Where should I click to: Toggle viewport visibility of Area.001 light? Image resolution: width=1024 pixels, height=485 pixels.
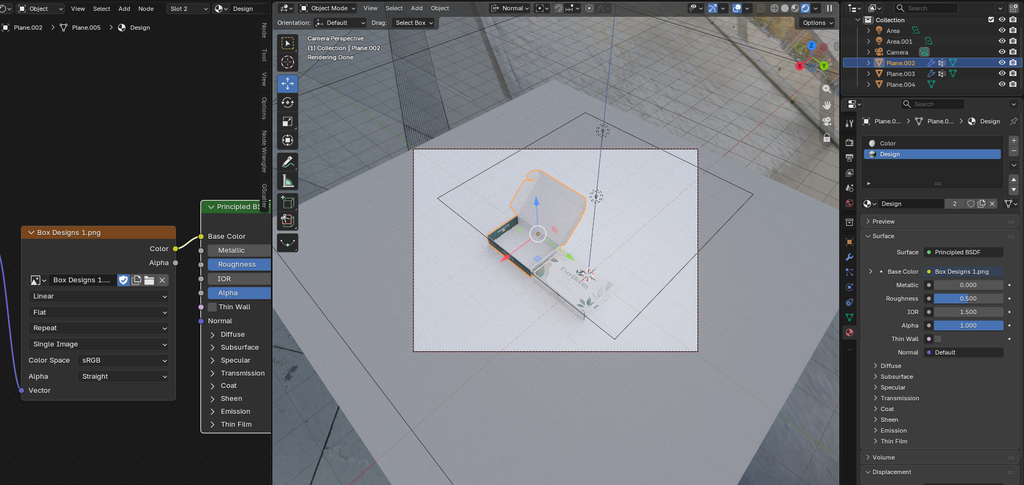pyautogui.click(x=1002, y=41)
